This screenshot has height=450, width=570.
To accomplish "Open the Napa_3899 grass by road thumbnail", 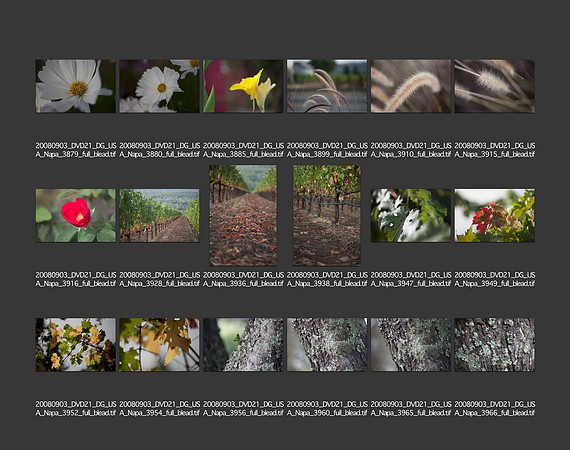I will [327, 86].
